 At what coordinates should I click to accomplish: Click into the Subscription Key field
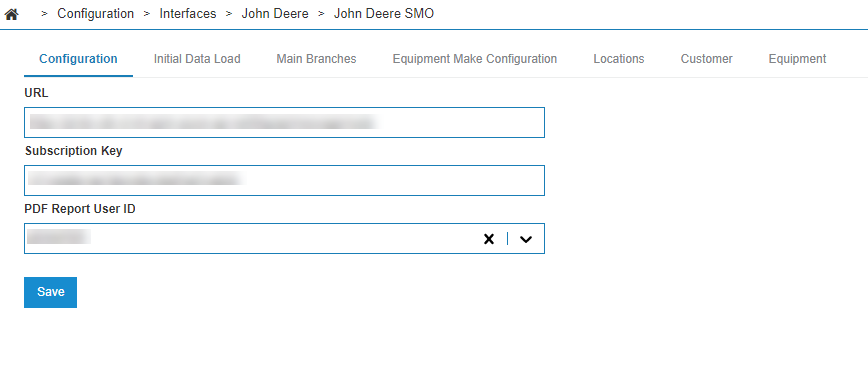(x=284, y=180)
